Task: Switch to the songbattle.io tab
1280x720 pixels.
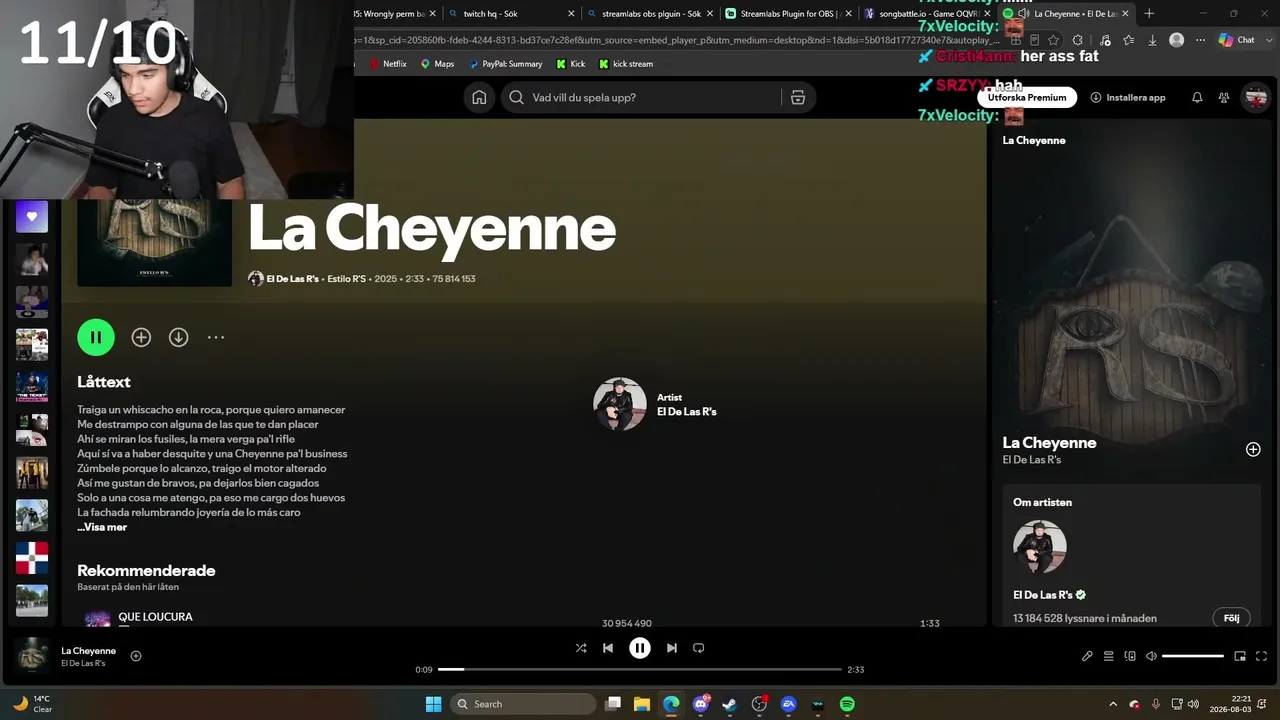Action: (x=926, y=14)
